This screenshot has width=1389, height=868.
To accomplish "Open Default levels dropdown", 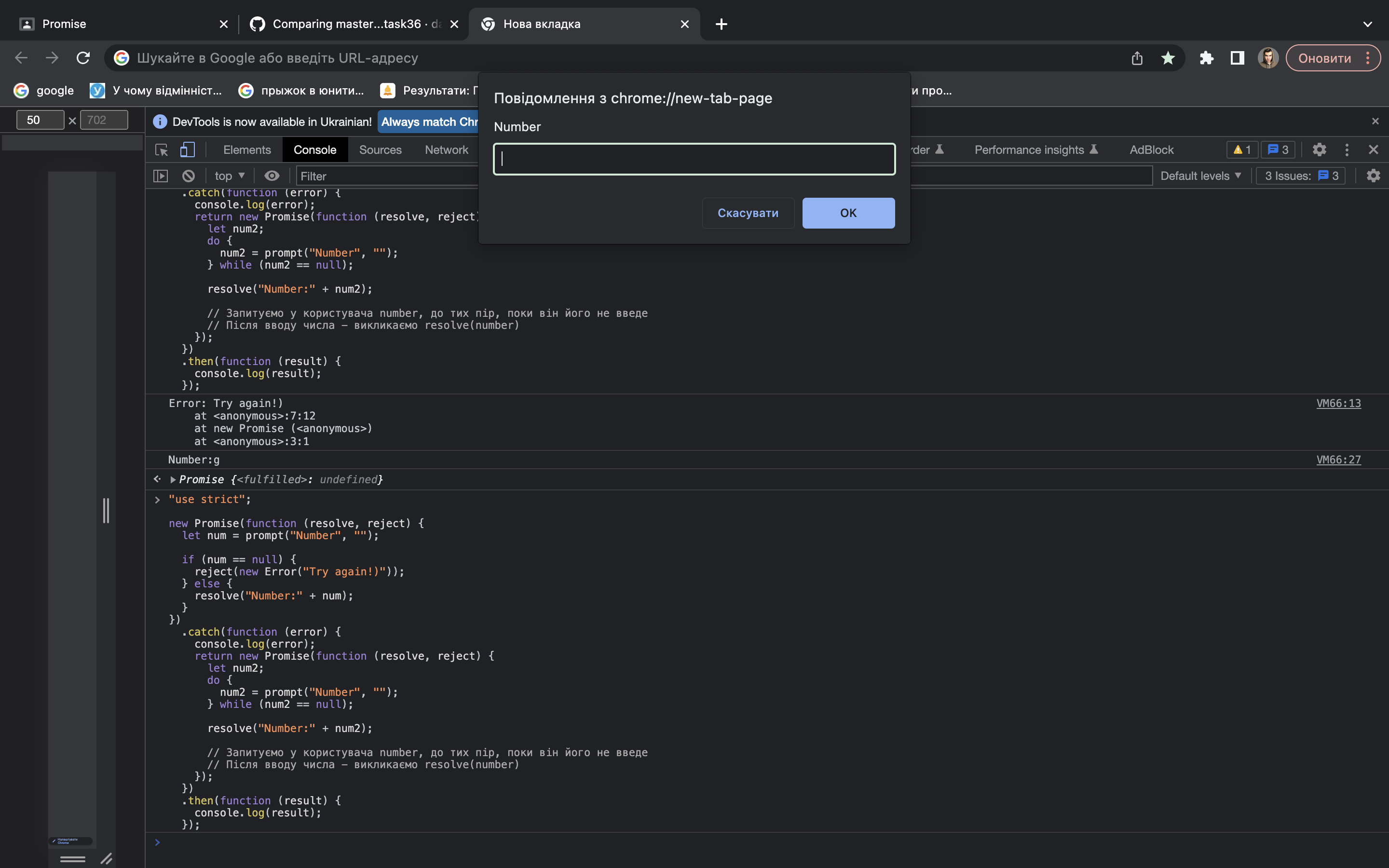I will pos(1200,176).
